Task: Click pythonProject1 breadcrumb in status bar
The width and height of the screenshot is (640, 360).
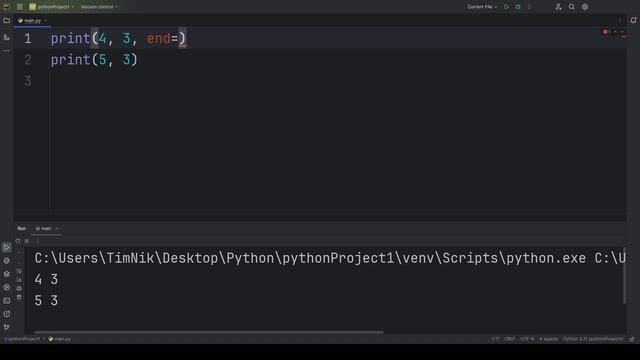Action: (22, 339)
